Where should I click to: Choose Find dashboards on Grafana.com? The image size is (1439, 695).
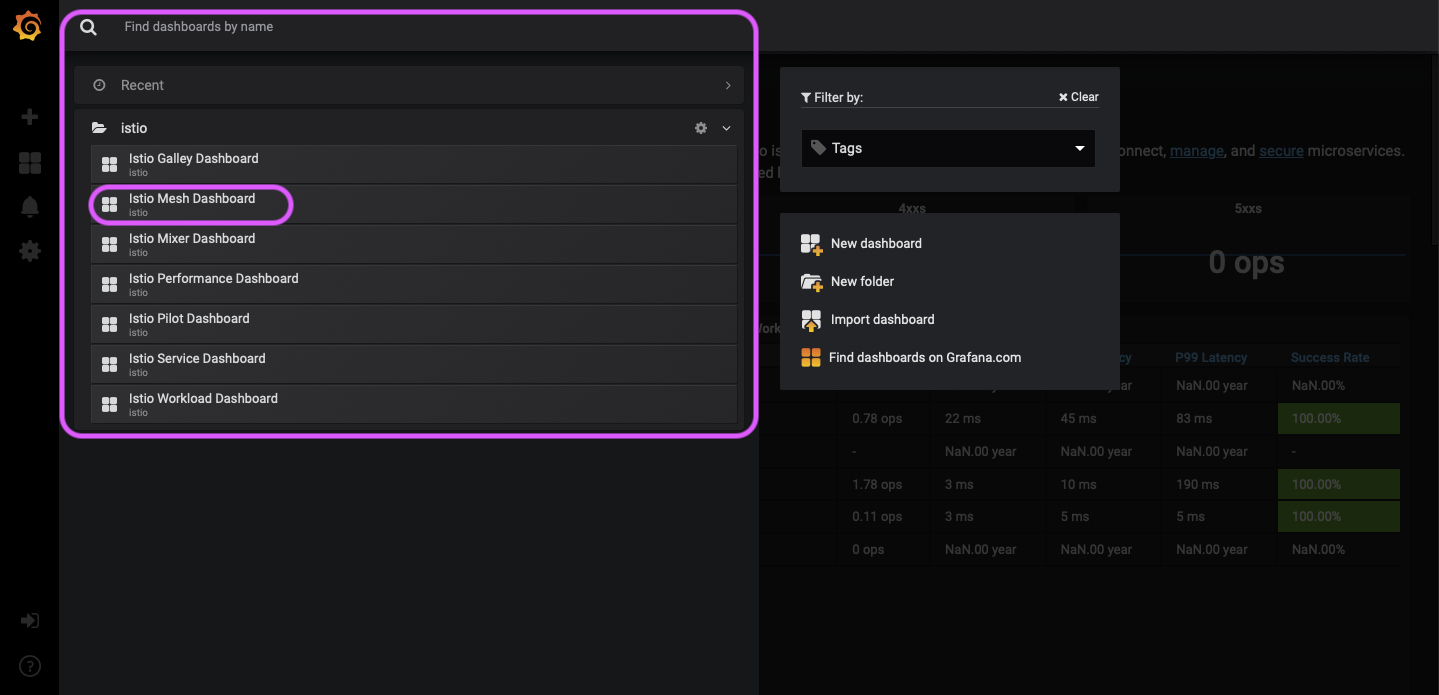tap(925, 357)
